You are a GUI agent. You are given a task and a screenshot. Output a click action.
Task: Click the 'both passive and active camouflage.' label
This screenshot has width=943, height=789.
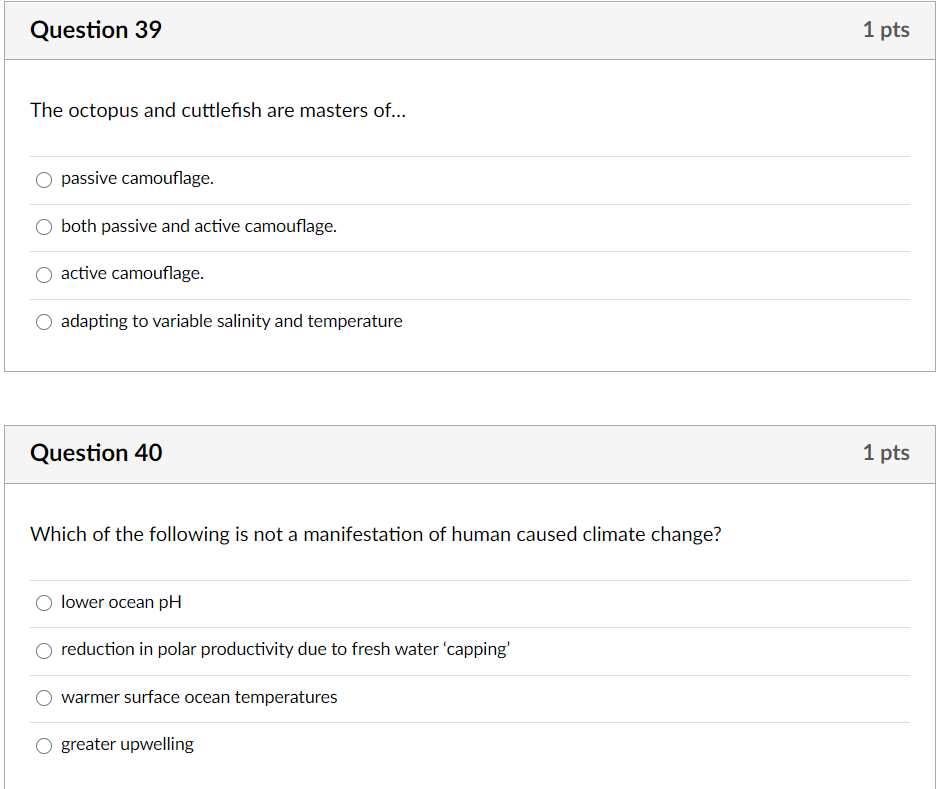(x=199, y=226)
